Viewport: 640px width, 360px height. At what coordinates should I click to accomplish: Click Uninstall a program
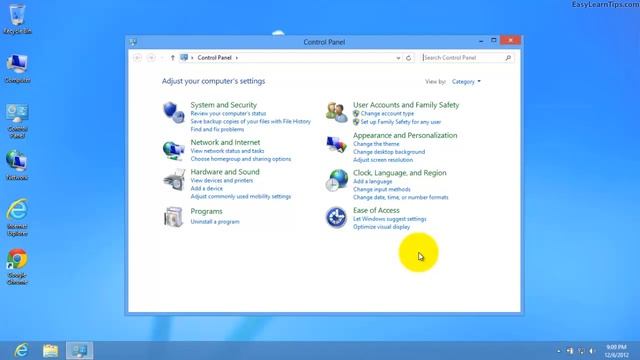click(215, 222)
